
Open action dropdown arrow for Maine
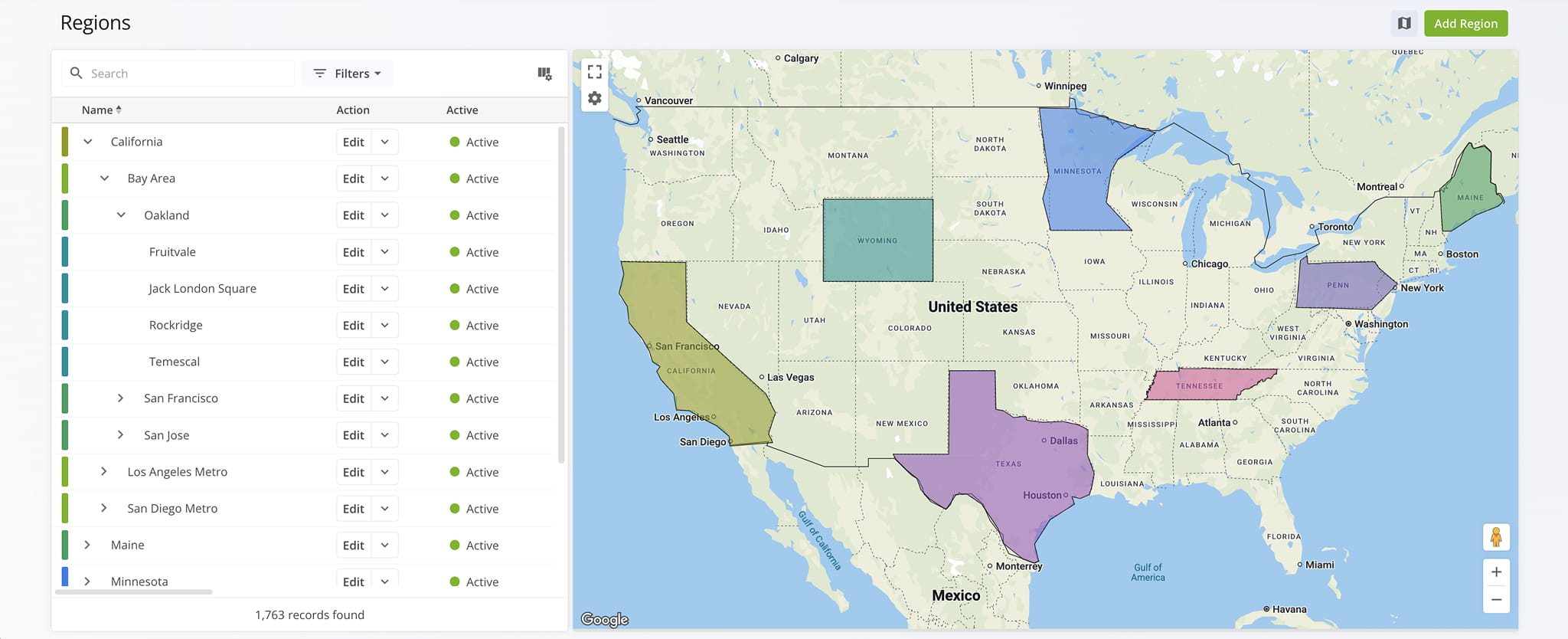coord(385,545)
